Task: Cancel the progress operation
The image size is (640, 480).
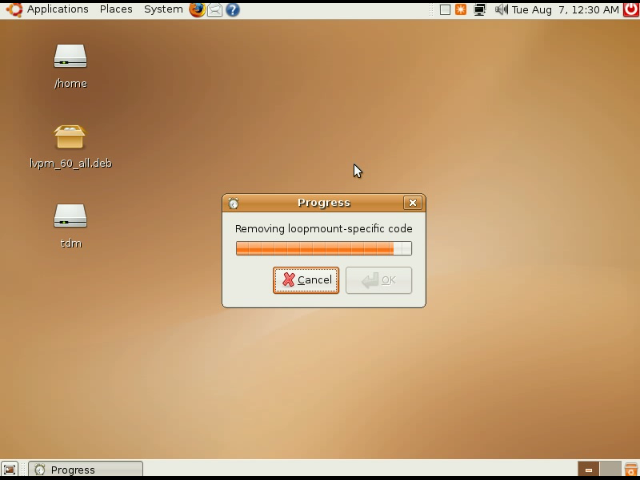Action: coord(306,280)
